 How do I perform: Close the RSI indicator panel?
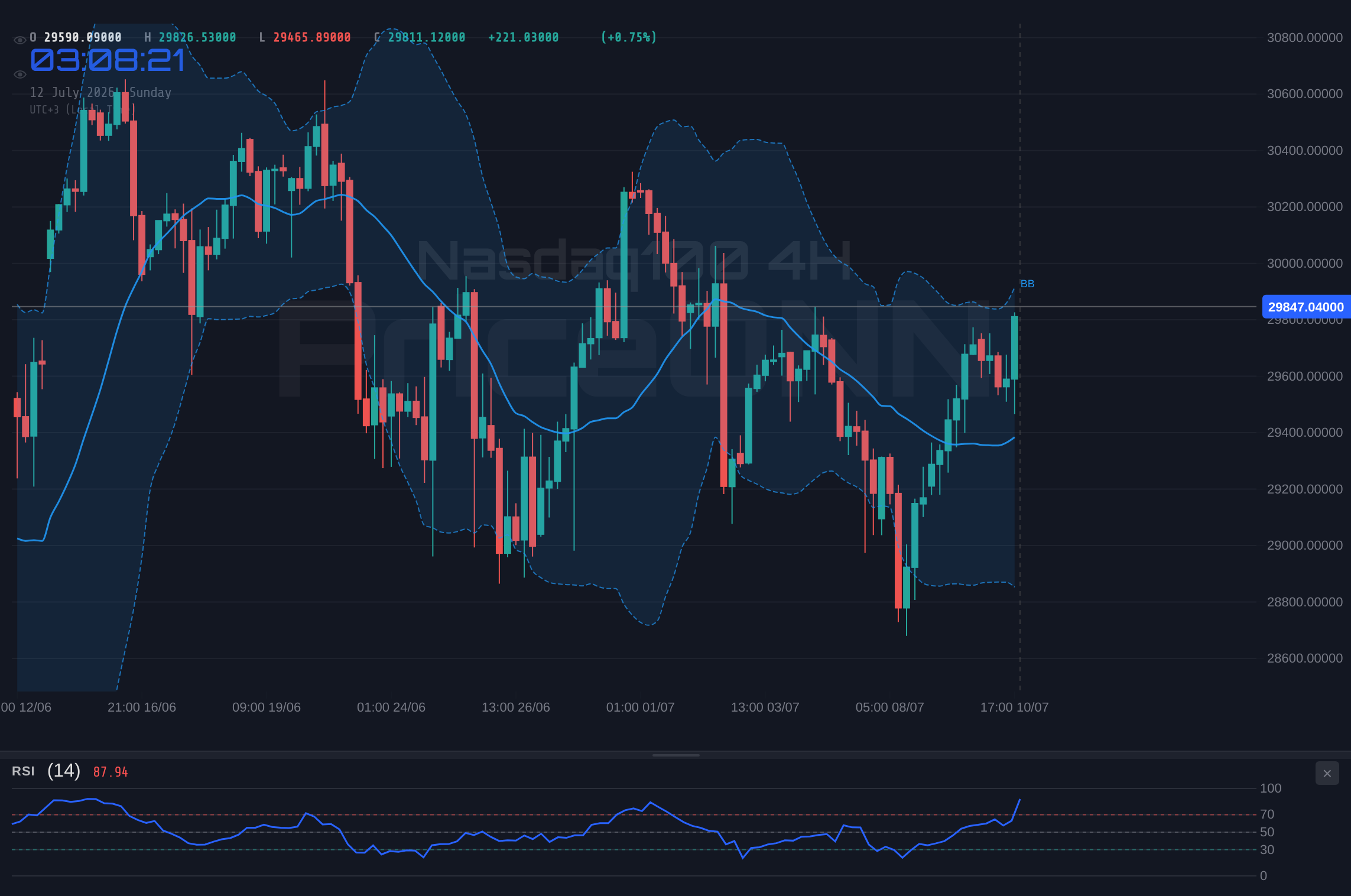[x=1327, y=773]
